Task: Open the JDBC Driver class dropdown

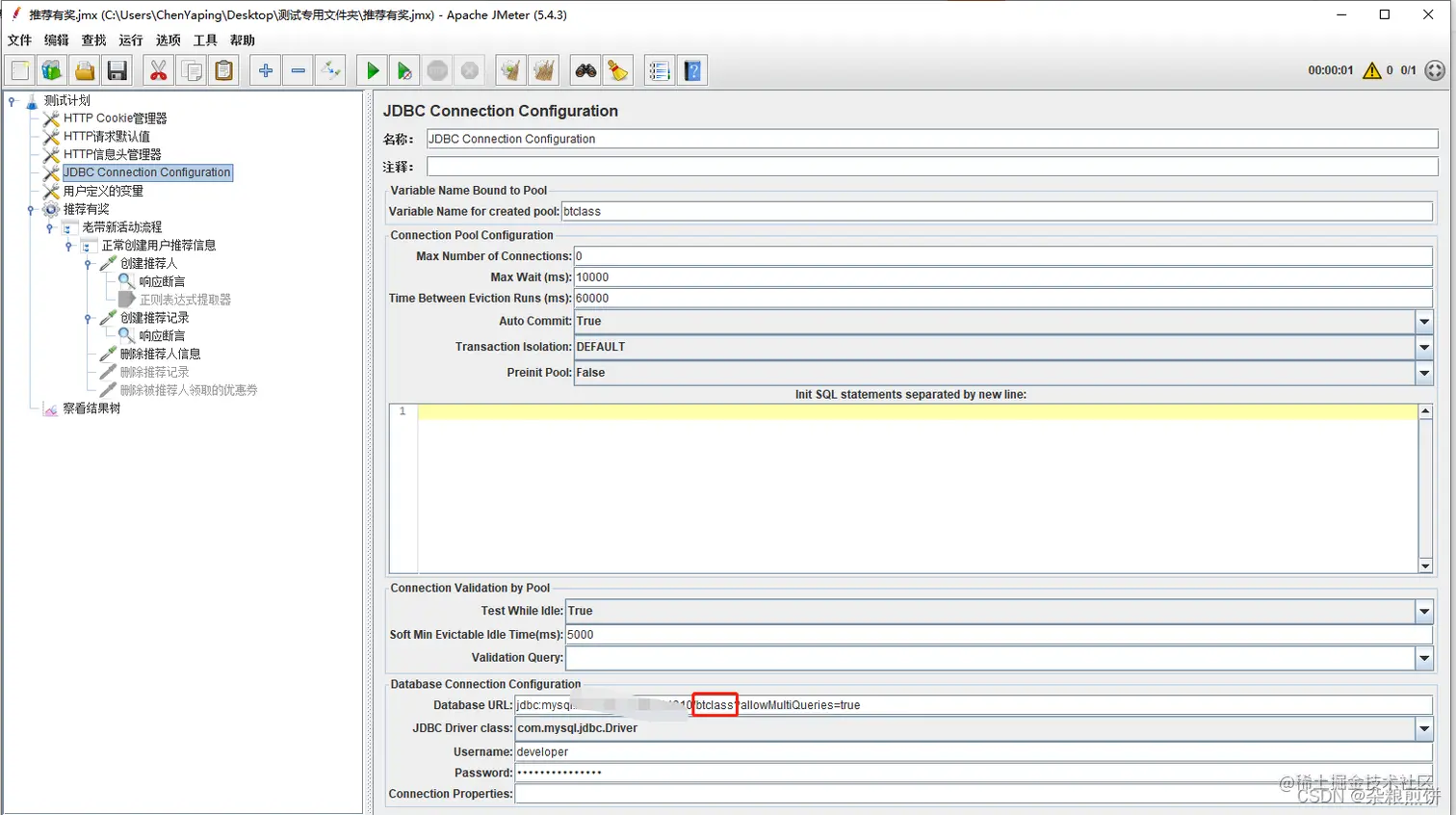Action: (x=1423, y=728)
